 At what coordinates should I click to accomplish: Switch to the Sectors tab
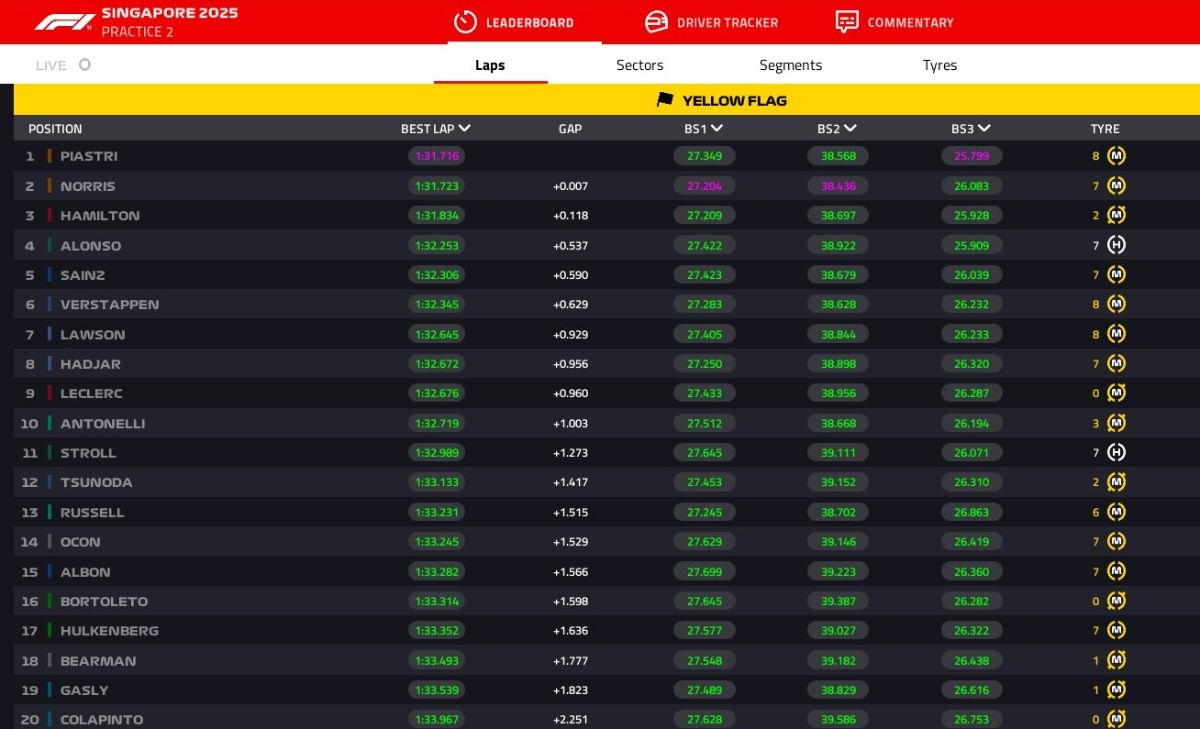click(x=639, y=65)
